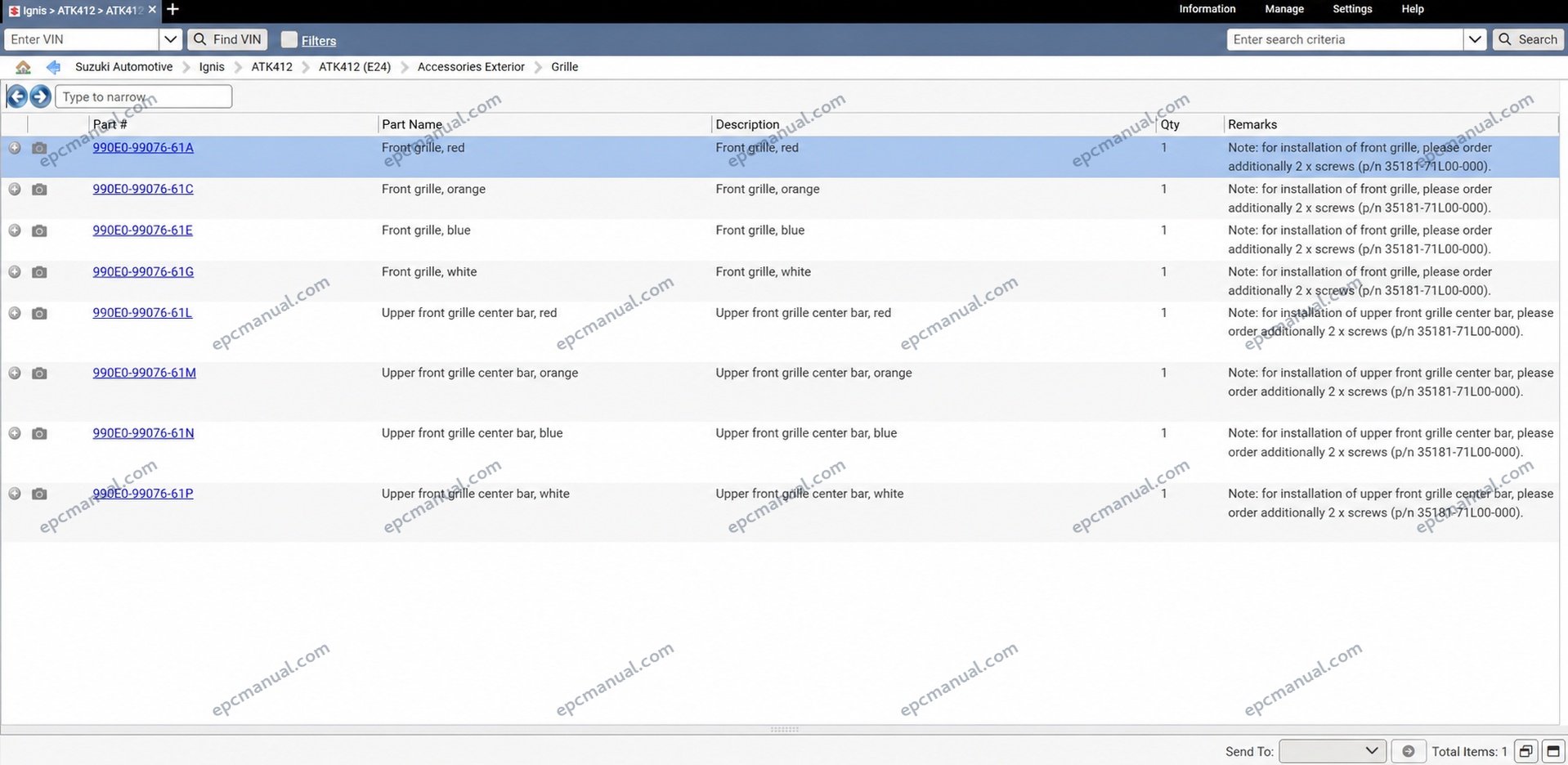
Task: Click the home icon in breadcrumb bar
Action: pos(23,67)
